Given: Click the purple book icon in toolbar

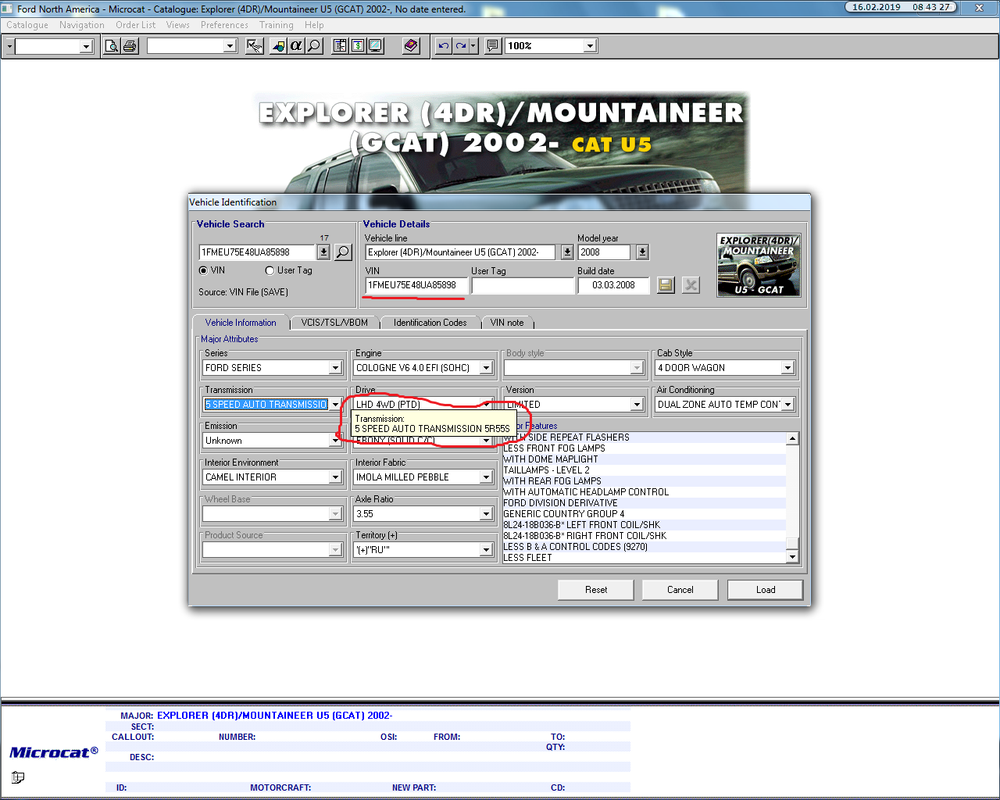Looking at the screenshot, I should 411,46.
